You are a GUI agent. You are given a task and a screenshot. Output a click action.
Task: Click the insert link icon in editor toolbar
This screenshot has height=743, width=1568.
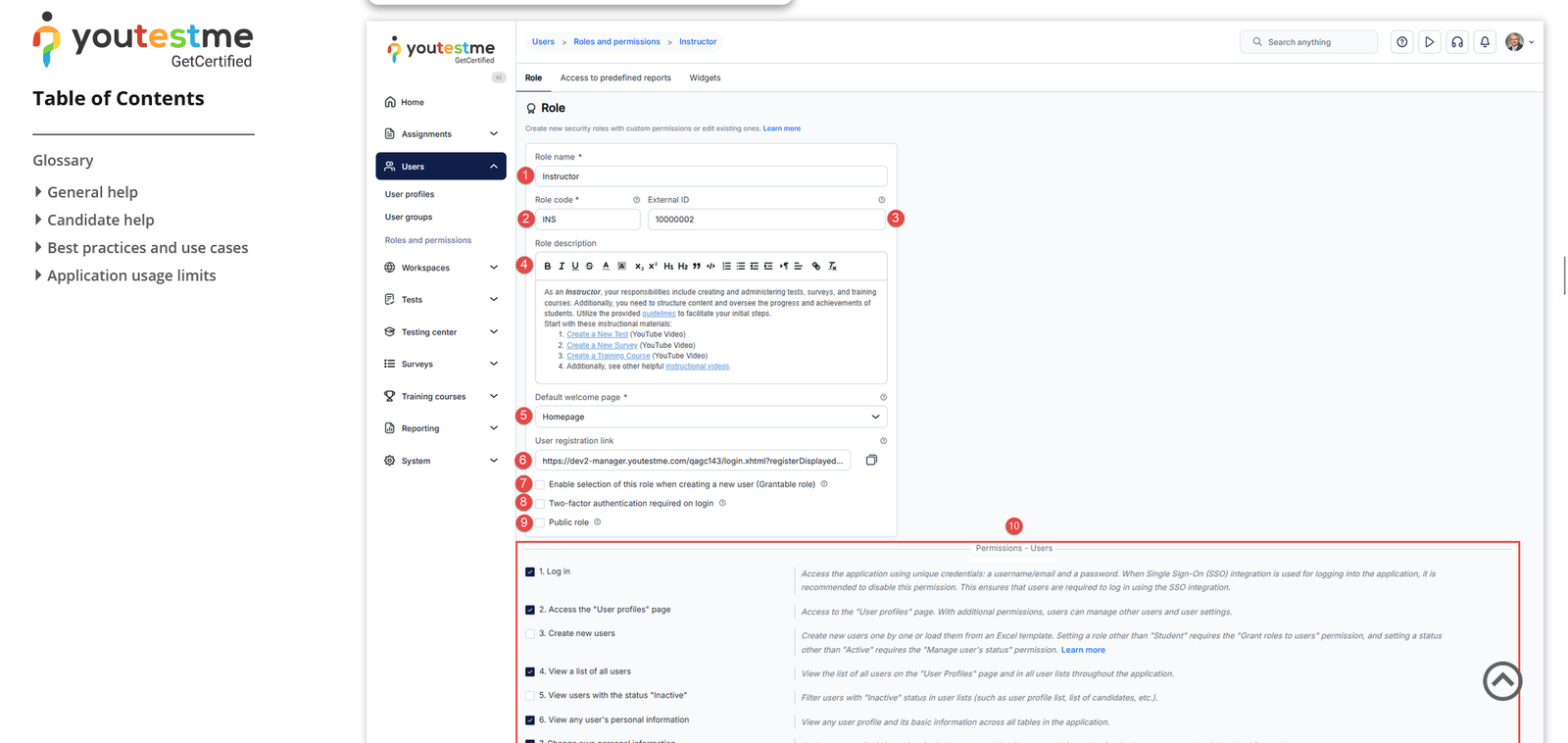click(815, 267)
